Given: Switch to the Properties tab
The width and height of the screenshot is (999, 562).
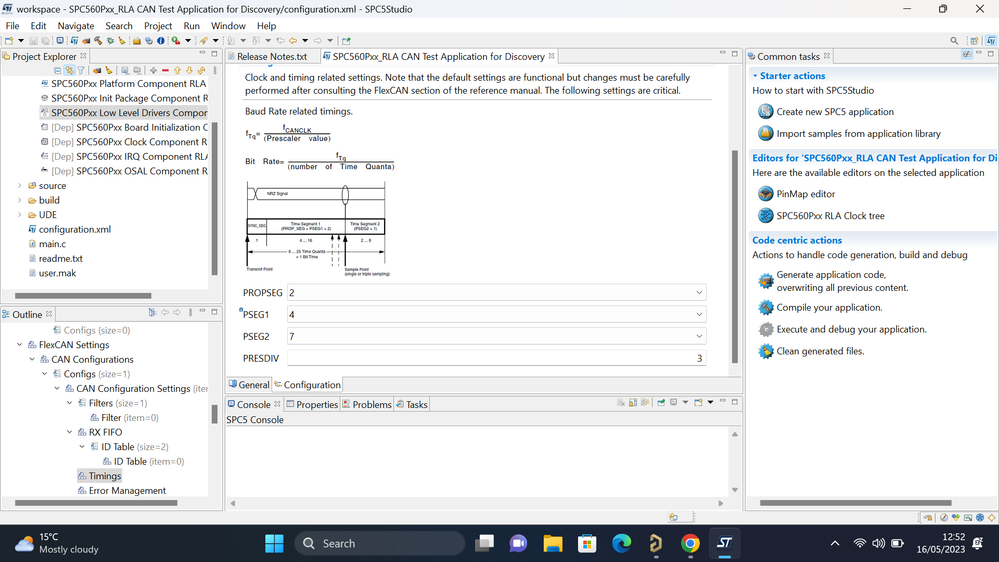Looking at the screenshot, I should coord(312,404).
